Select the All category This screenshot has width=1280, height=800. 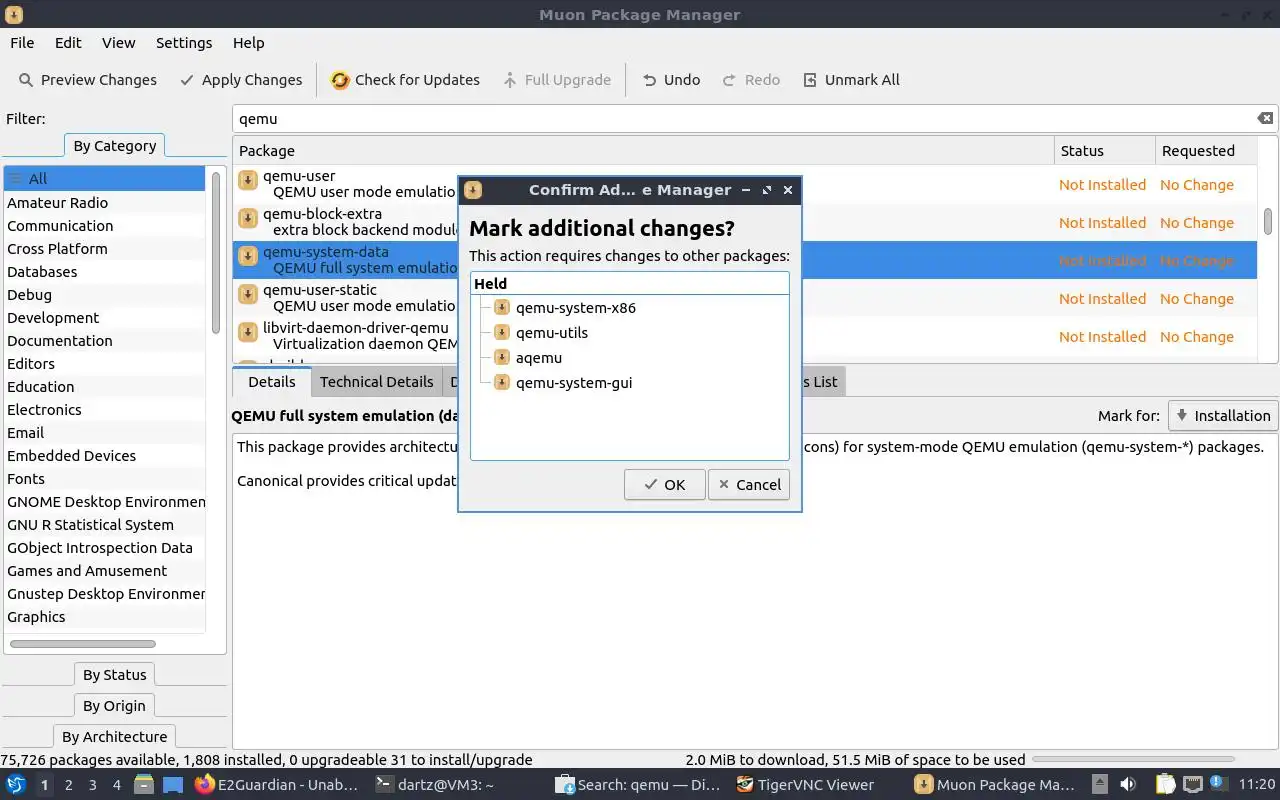[105, 179]
